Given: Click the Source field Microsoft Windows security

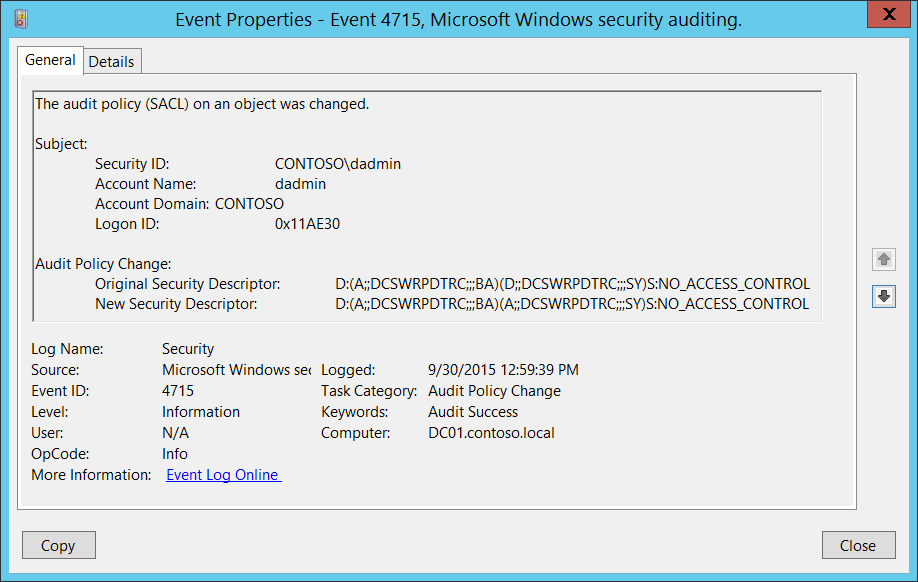Looking at the screenshot, I should click(x=236, y=370).
